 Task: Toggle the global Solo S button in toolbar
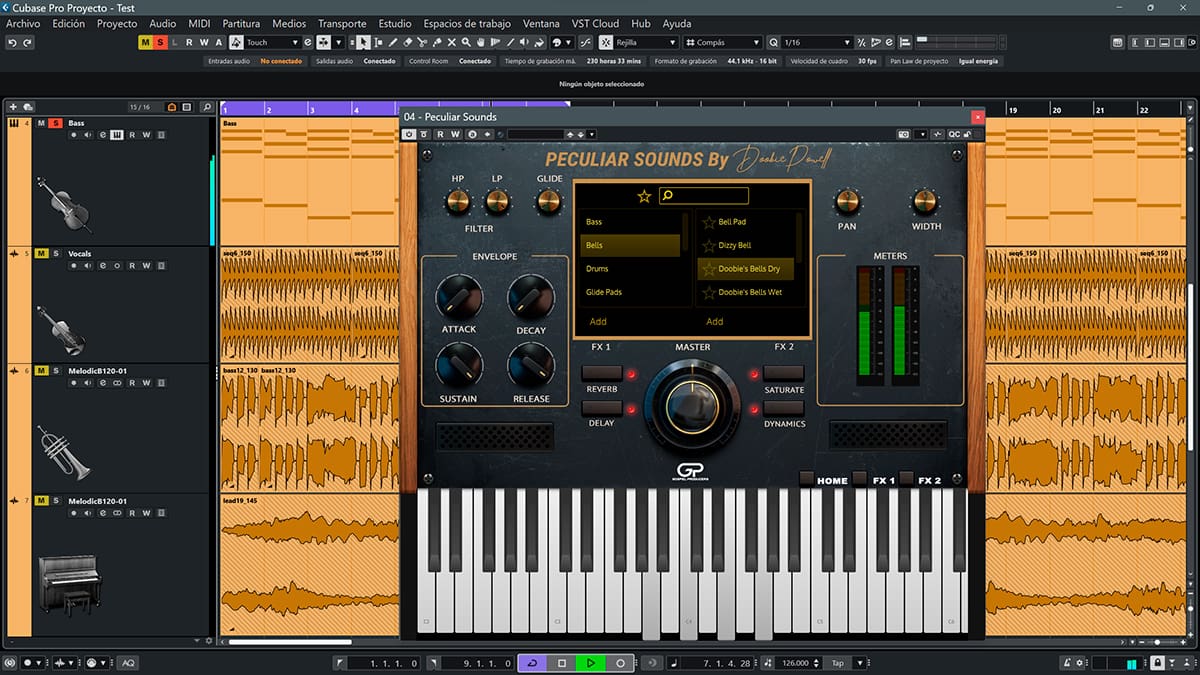[160, 43]
